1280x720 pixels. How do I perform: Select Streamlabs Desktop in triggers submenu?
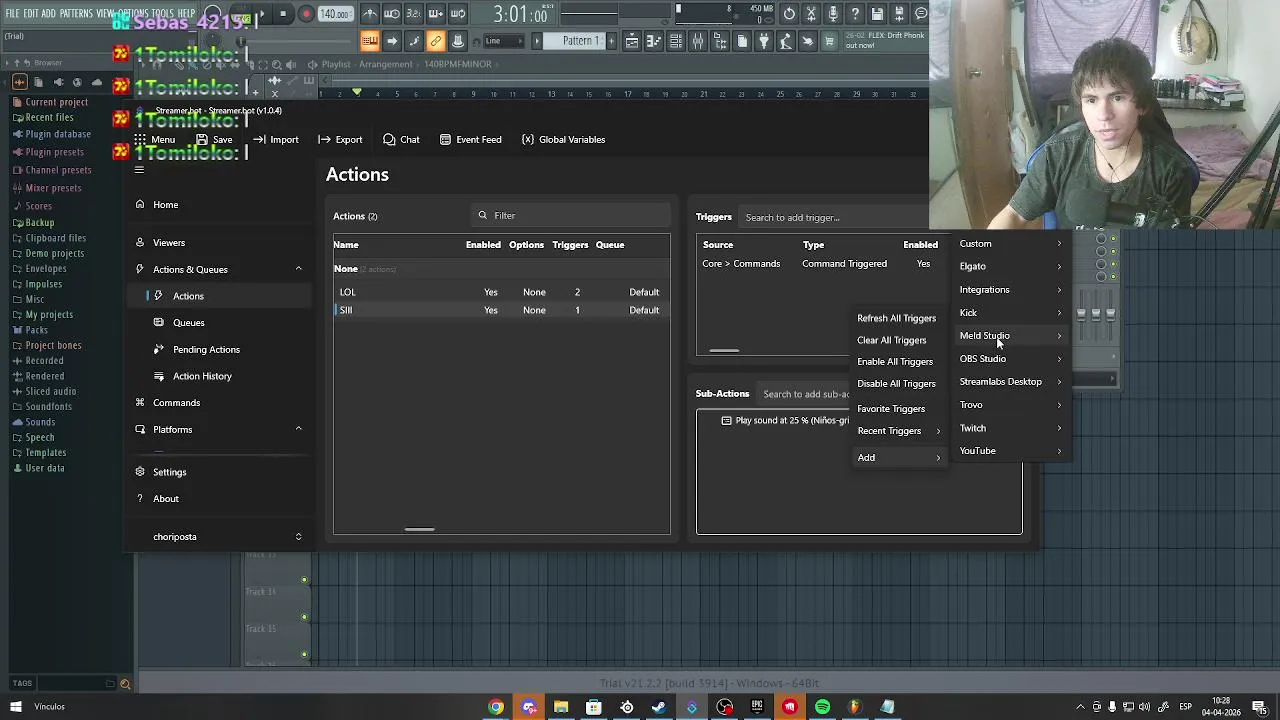point(1010,382)
